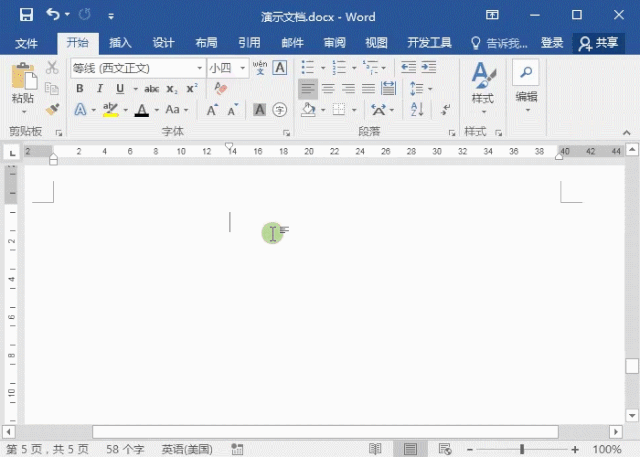Open the phonetic guide (wén) tool

click(260, 68)
